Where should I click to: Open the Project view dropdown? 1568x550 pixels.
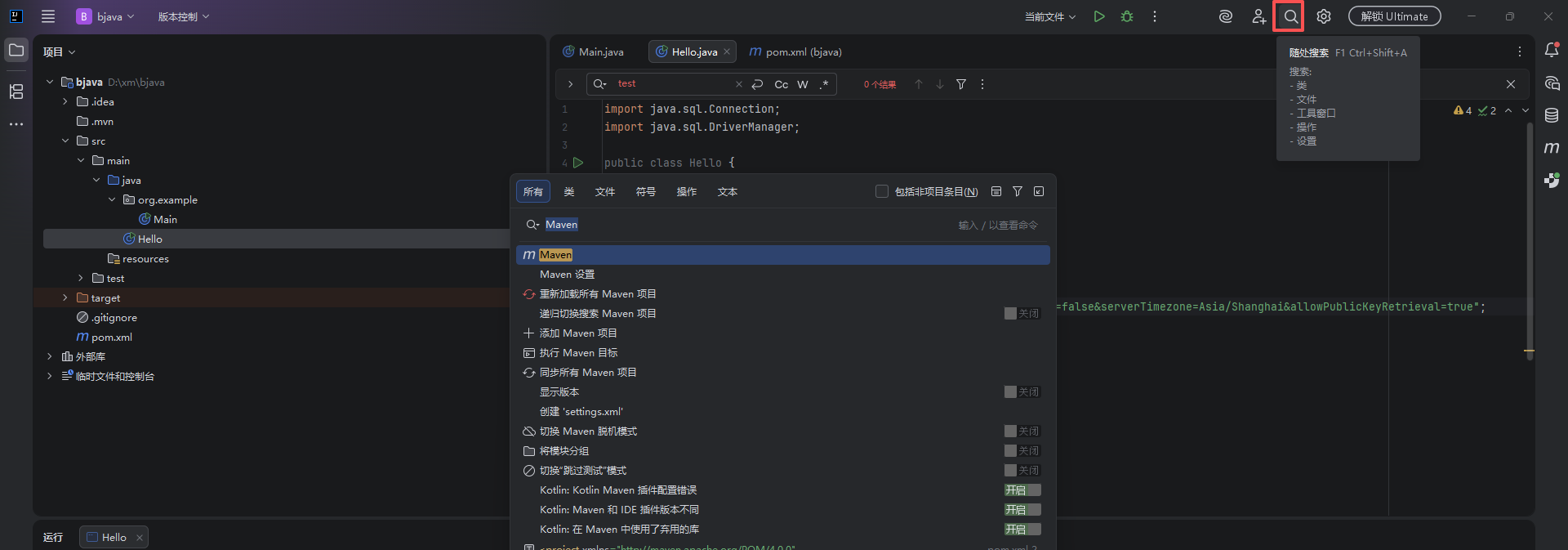coord(59,51)
